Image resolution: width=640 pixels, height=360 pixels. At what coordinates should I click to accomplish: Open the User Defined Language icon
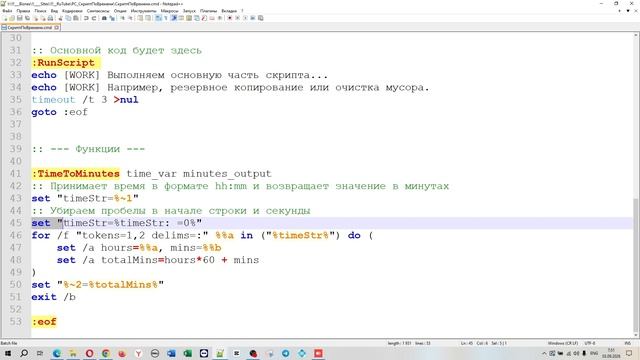[x=180, y=18]
